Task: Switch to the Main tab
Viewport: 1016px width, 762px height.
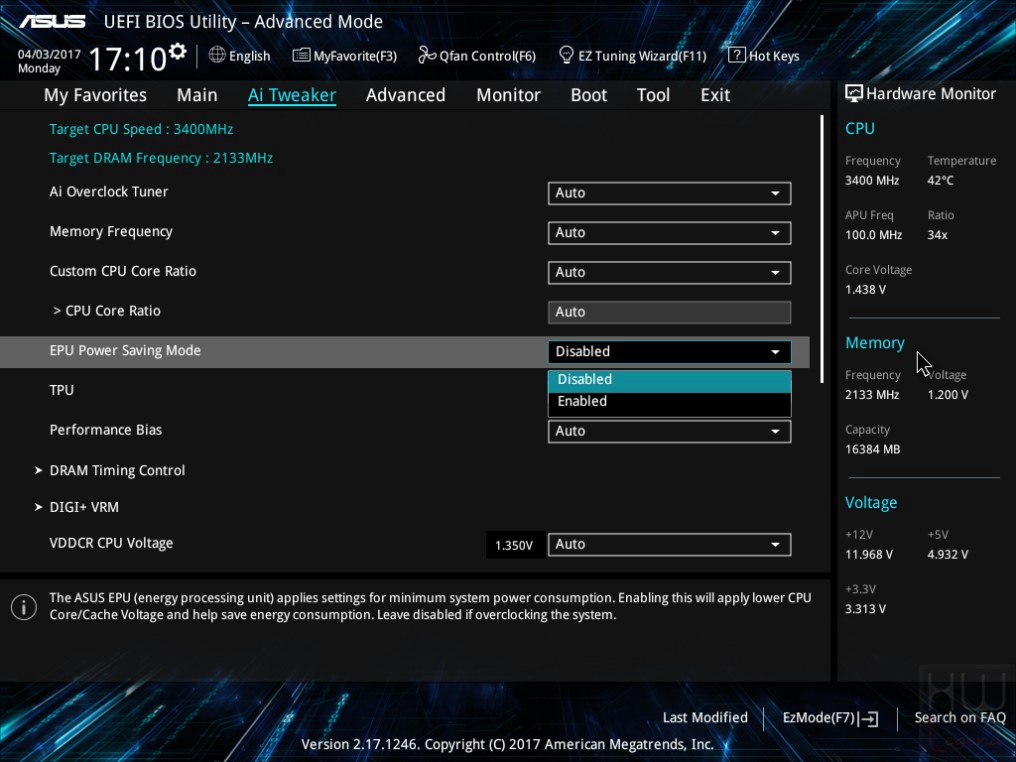Action: point(197,95)
